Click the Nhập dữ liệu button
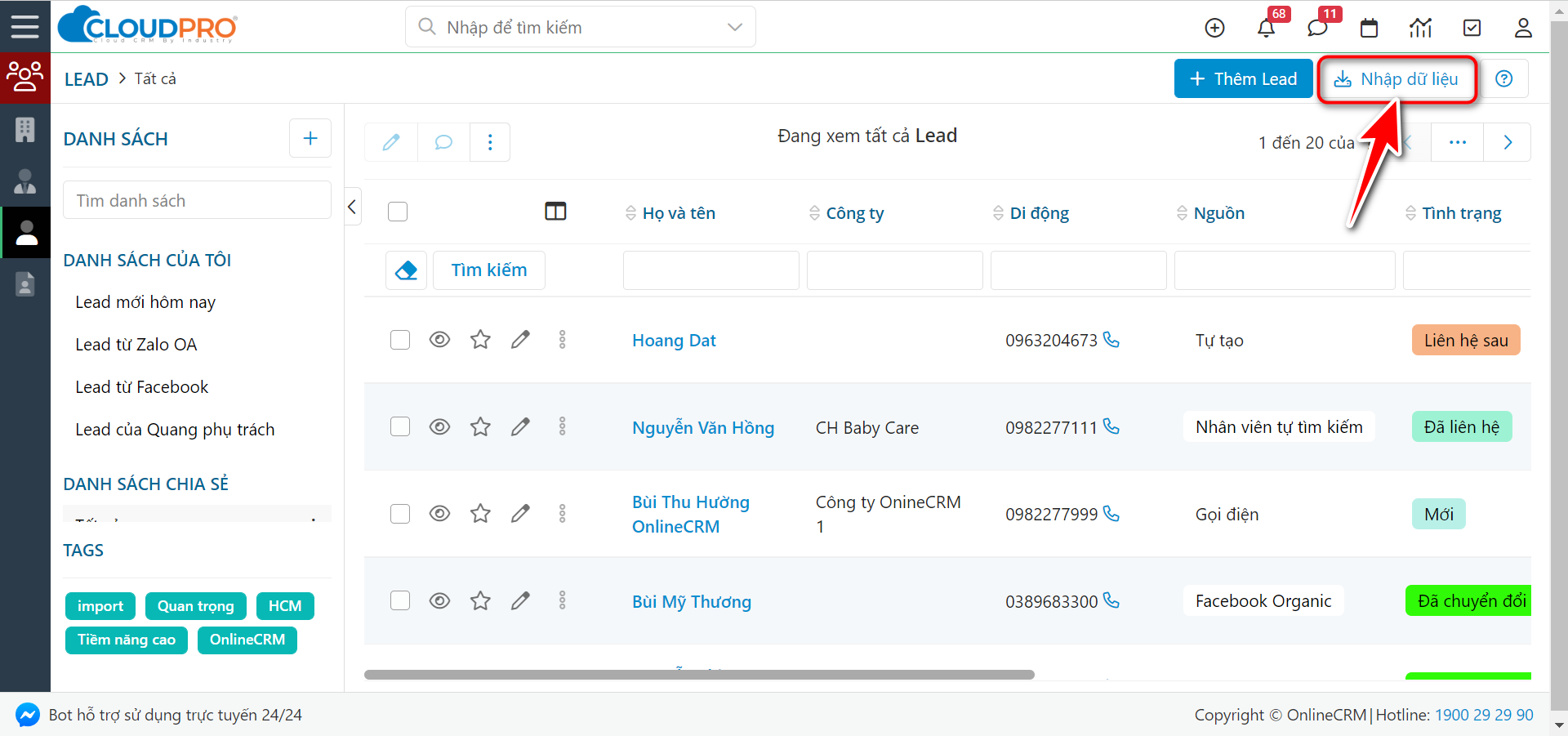Image resolution: width=1568 pixels, height=736 pixels. coord(1396,78)
